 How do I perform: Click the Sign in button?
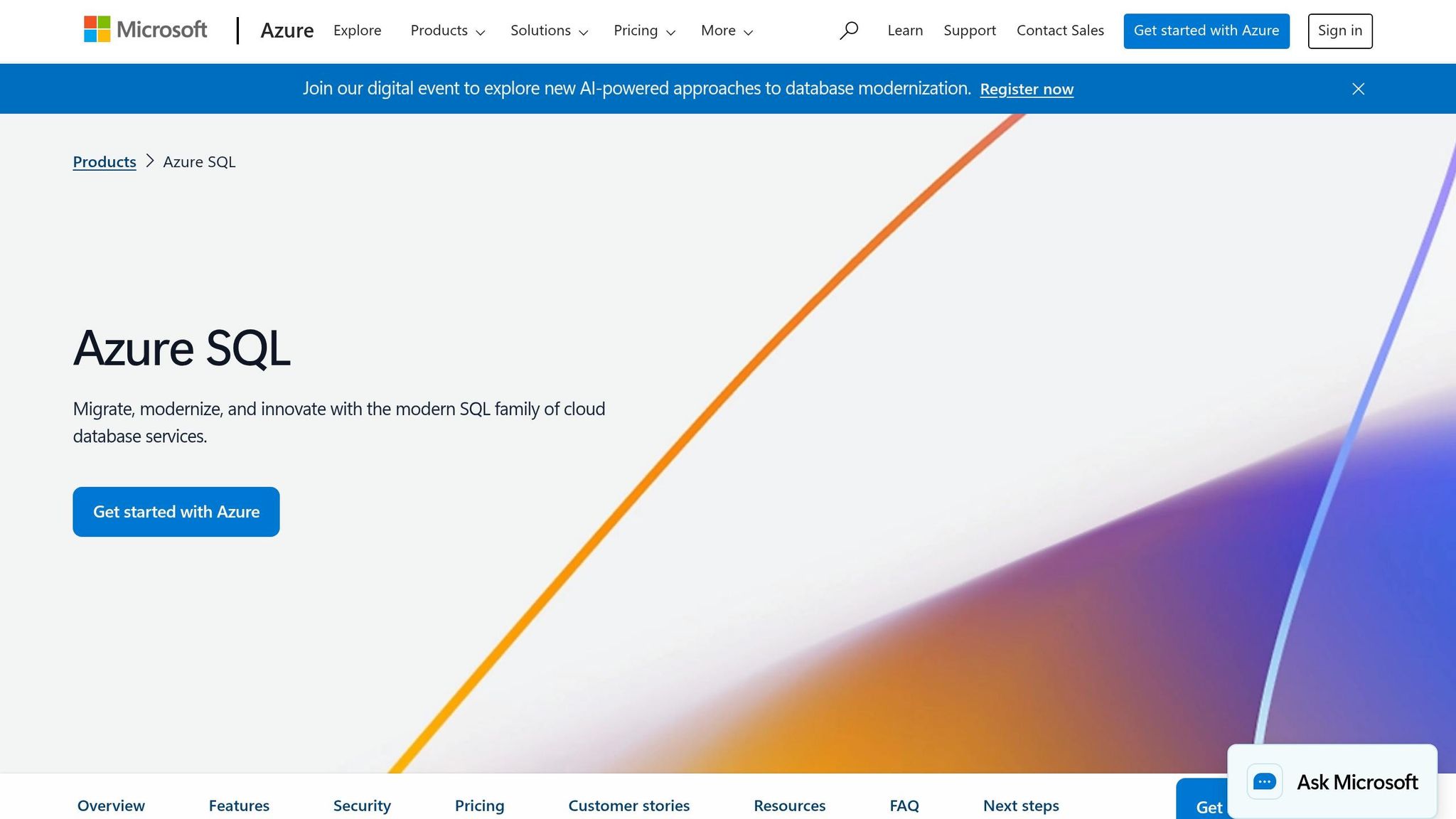point(1339,31)
